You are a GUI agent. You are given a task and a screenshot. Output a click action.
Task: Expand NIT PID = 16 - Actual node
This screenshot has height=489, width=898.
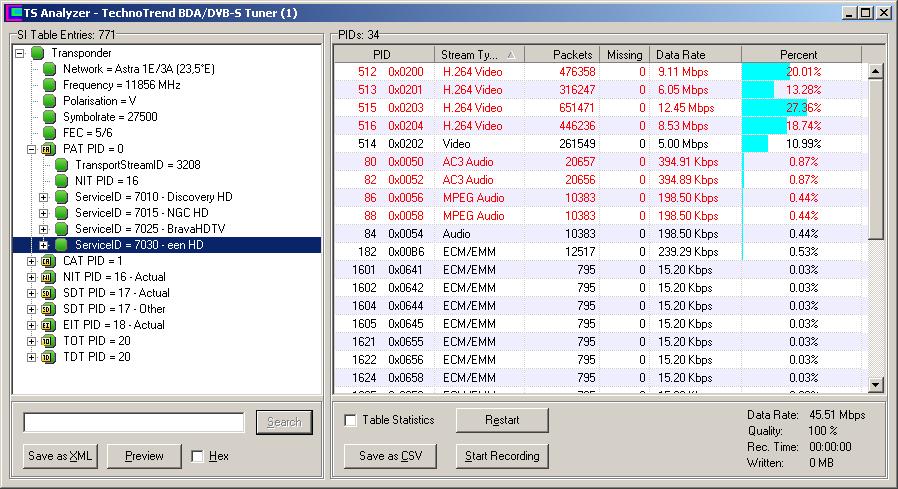click(31, 278)
